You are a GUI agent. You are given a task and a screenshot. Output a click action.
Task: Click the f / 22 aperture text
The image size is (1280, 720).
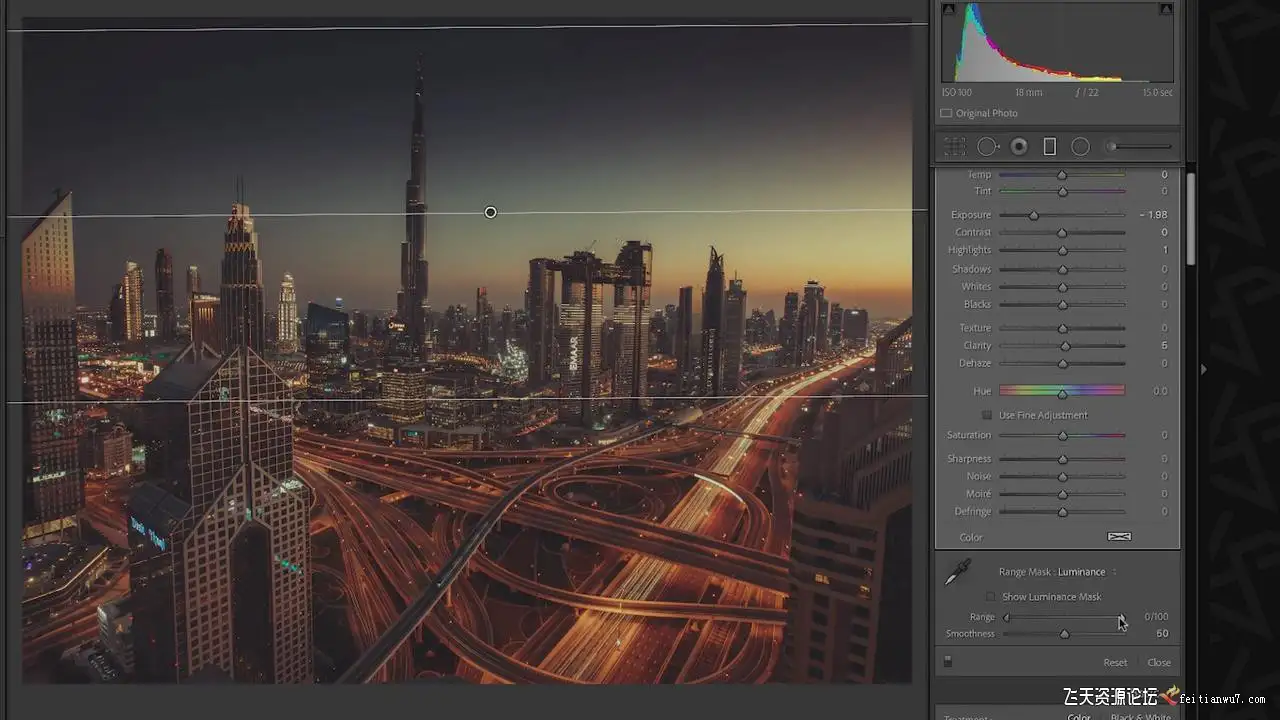click(1087, 93)
